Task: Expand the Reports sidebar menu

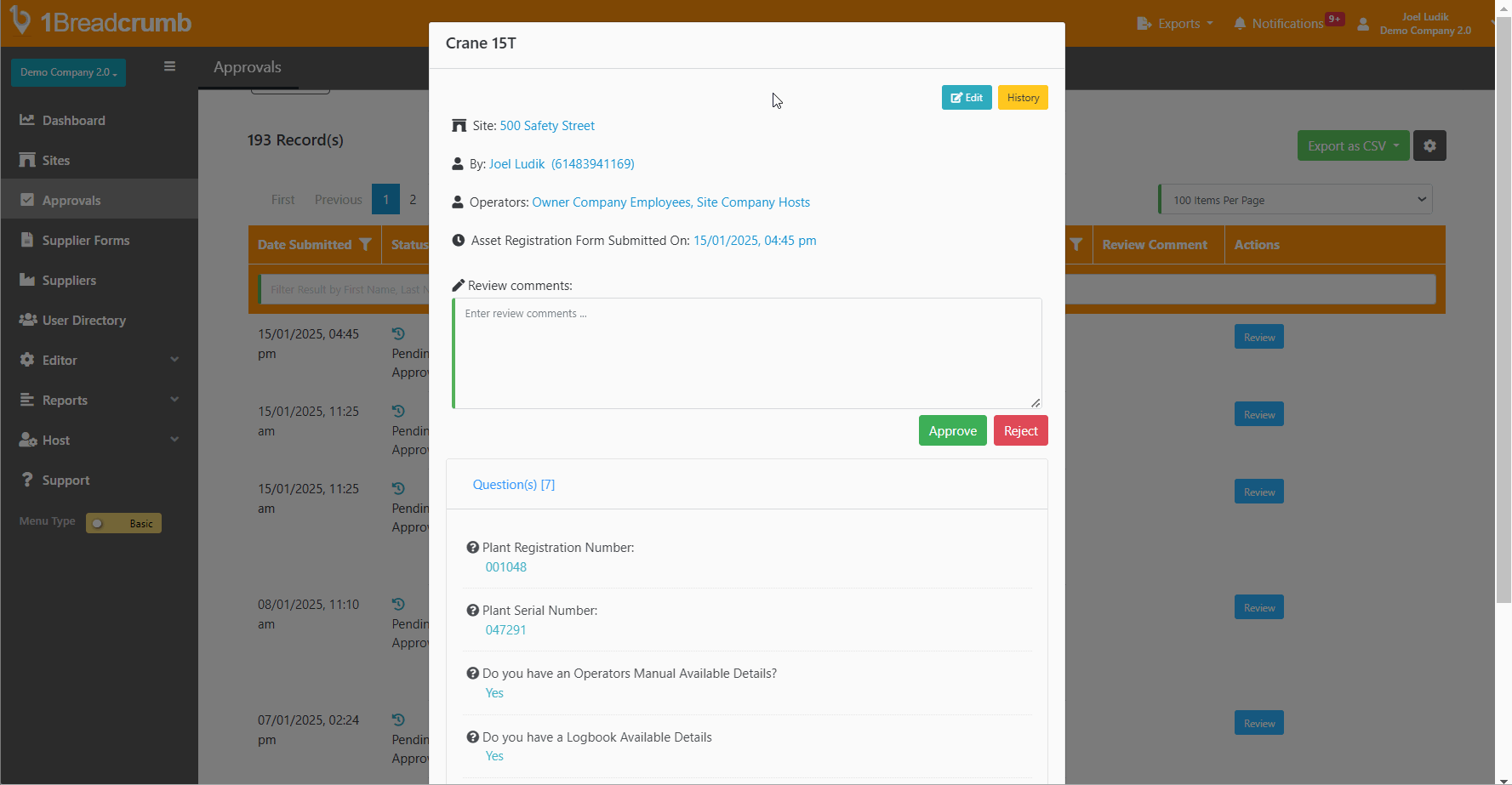Action: 99,401
